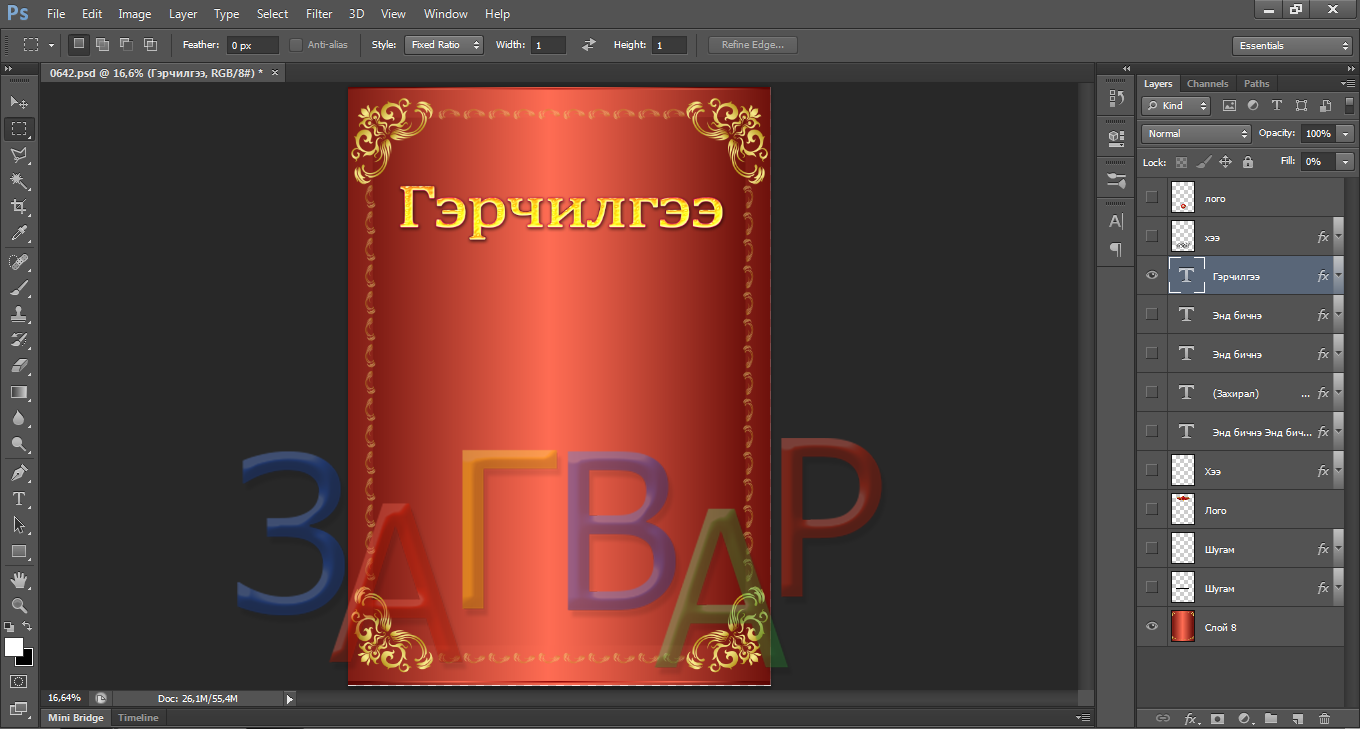Activate the Zoom tool
The image size is (1360, 729).
[19, 605]
